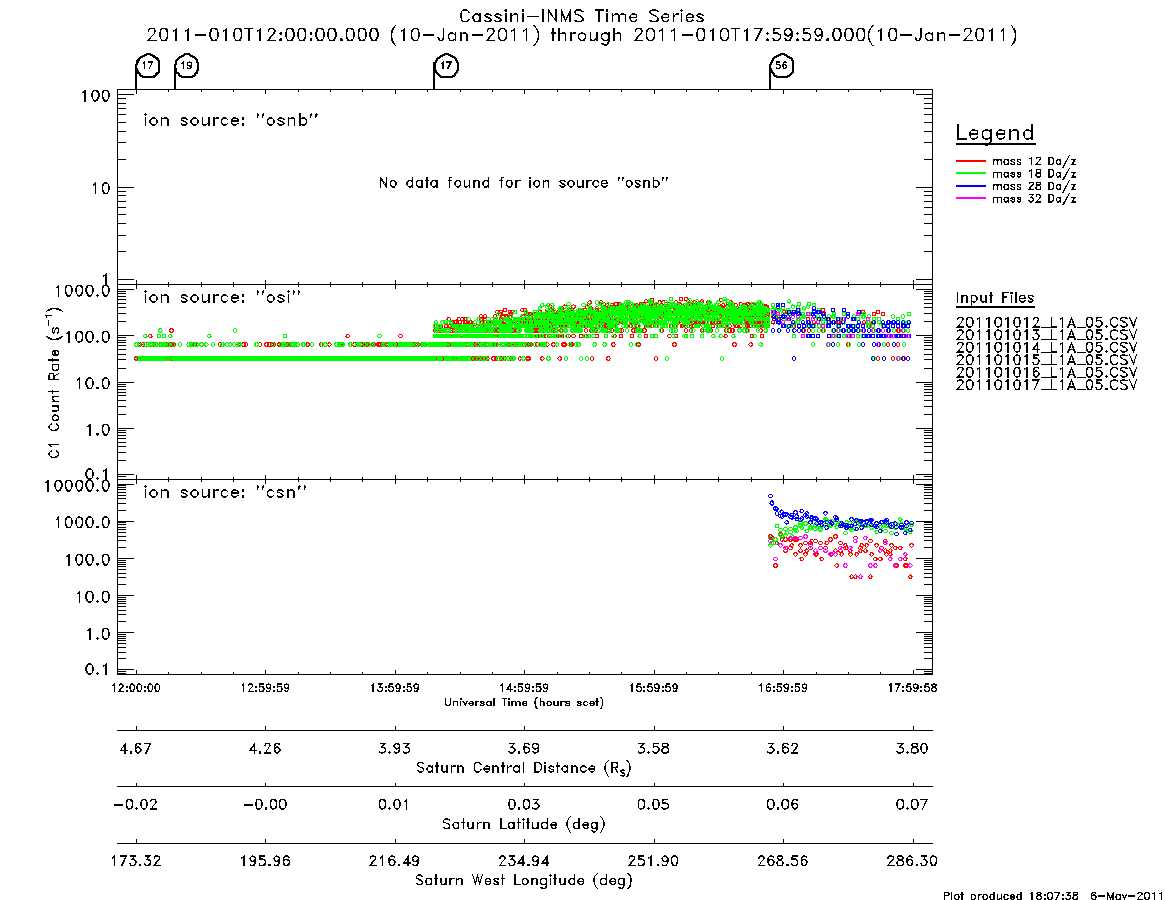
Task: Click the magenta line swatch for mass 32
Action: pyautogui.click(x=970, y=199)
